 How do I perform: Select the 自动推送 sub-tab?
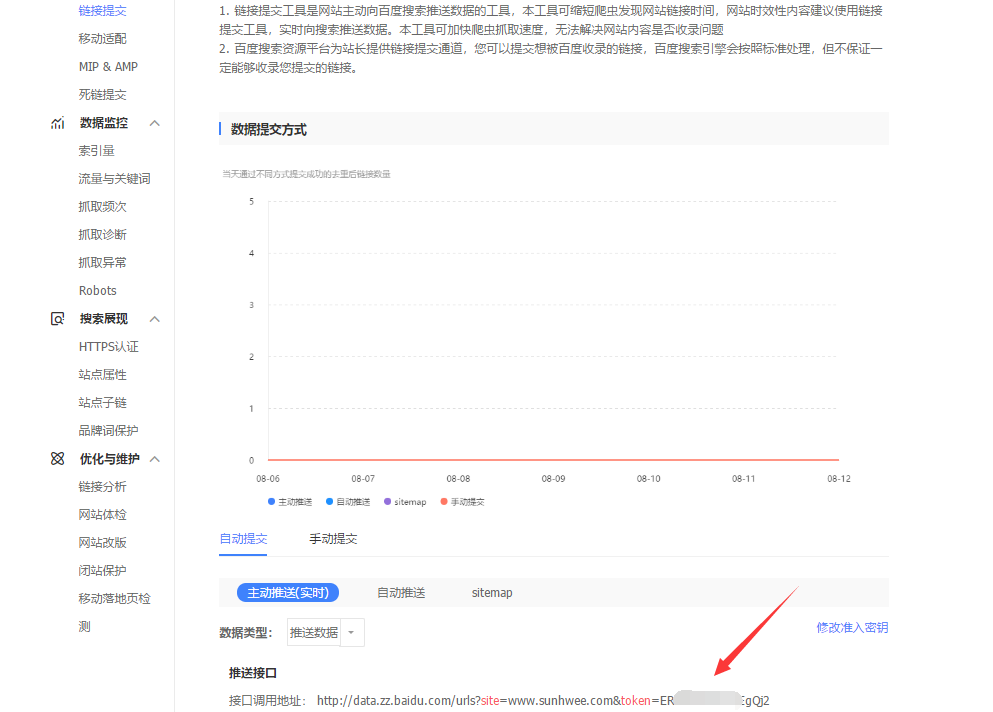point(401,593)
